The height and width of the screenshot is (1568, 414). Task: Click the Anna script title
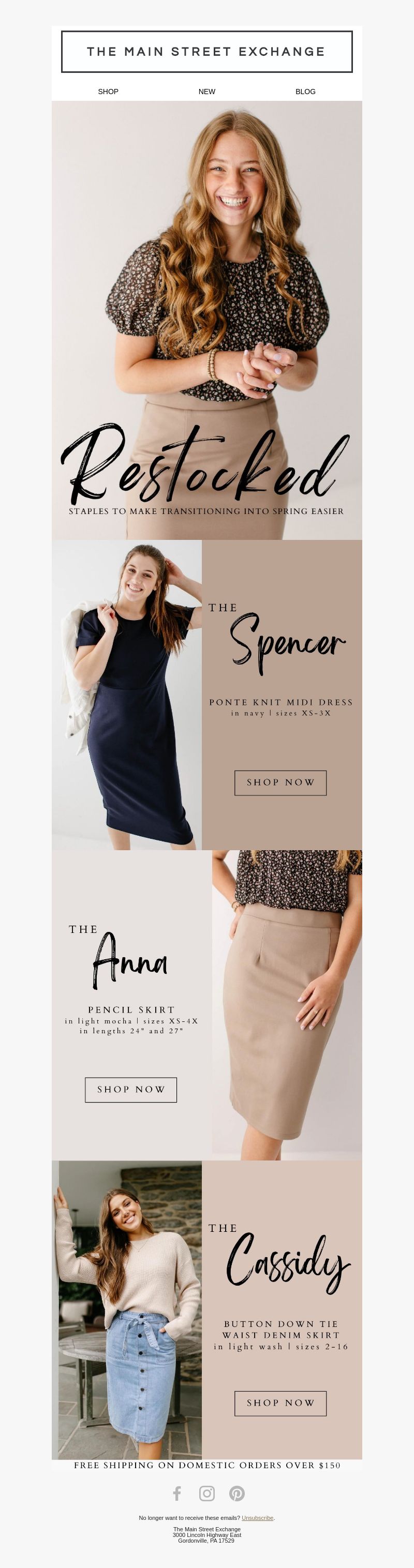pos(130,961)
